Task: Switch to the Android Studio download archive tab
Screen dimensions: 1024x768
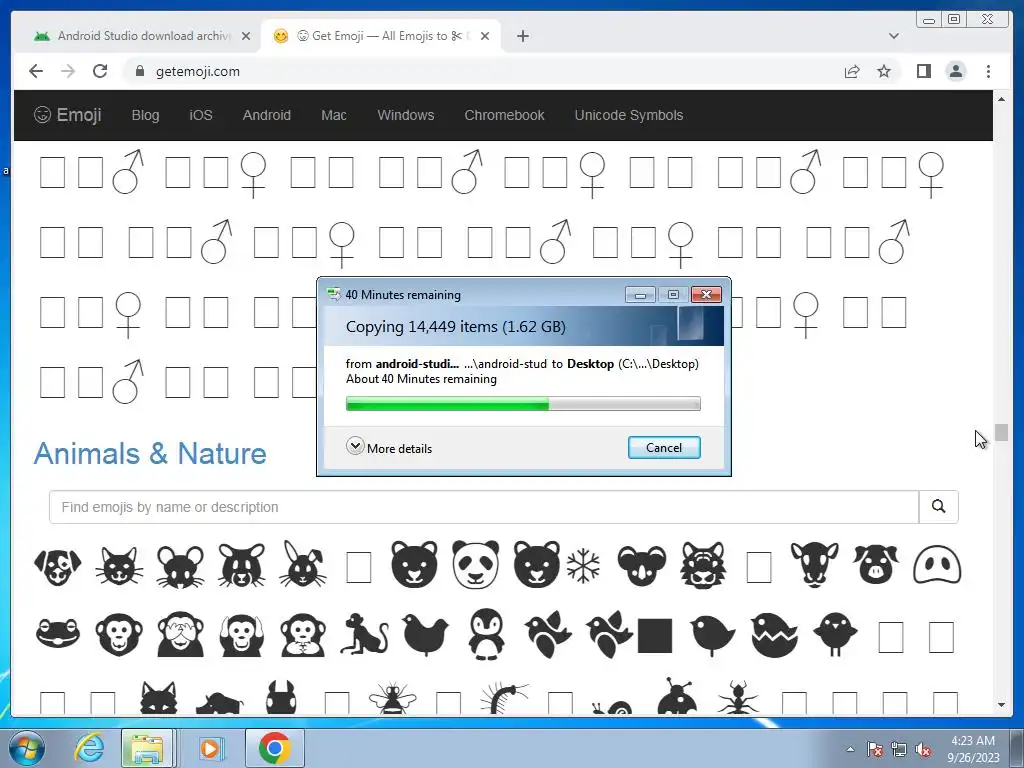Action: click(x=134, y=36)
